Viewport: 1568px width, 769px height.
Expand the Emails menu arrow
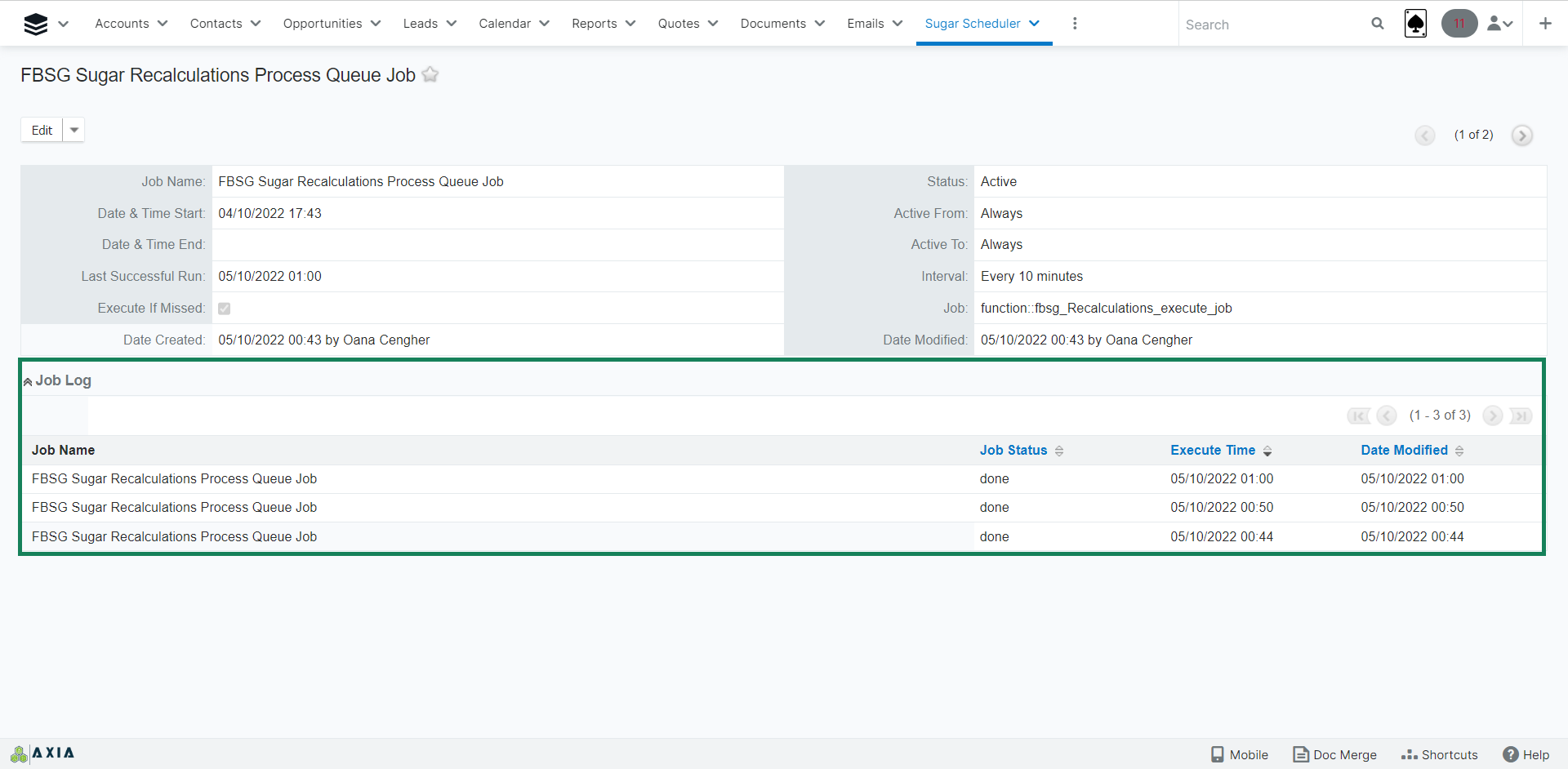(898, 24)
